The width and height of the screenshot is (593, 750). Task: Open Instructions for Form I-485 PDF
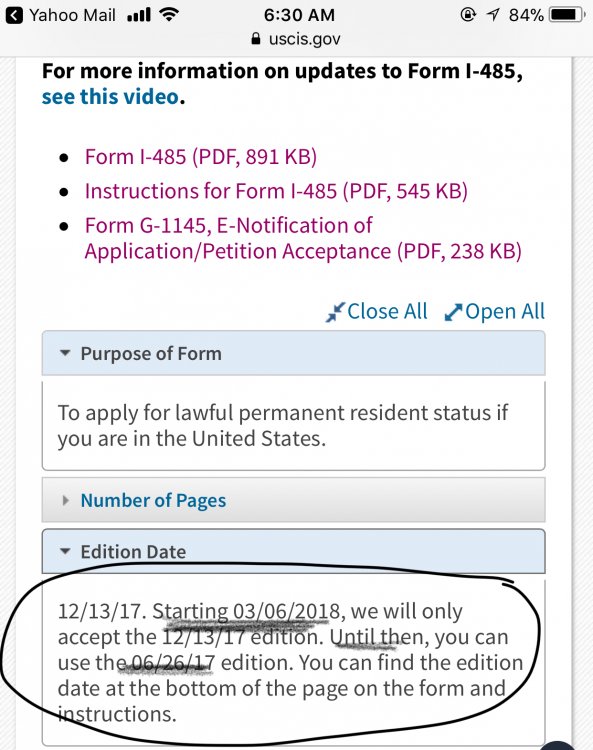point(276,191)
